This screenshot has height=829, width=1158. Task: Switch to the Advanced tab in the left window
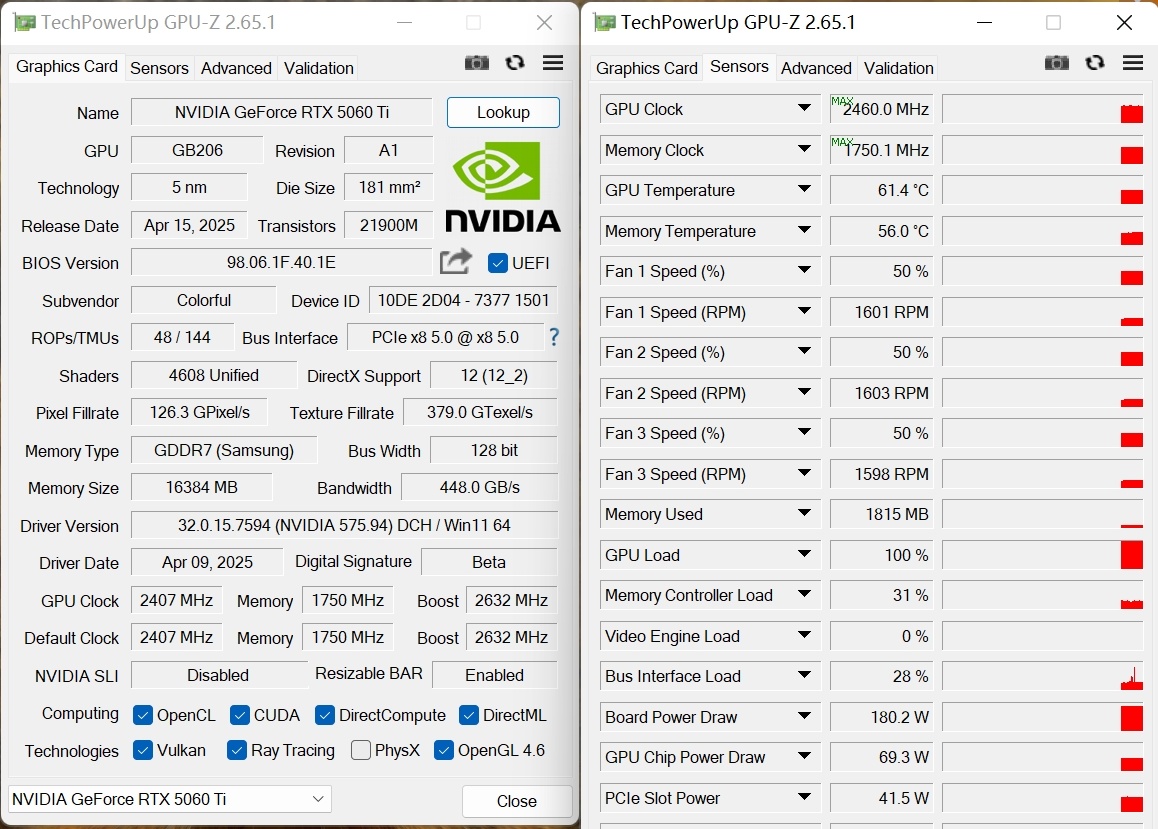(x=236, y=68)
